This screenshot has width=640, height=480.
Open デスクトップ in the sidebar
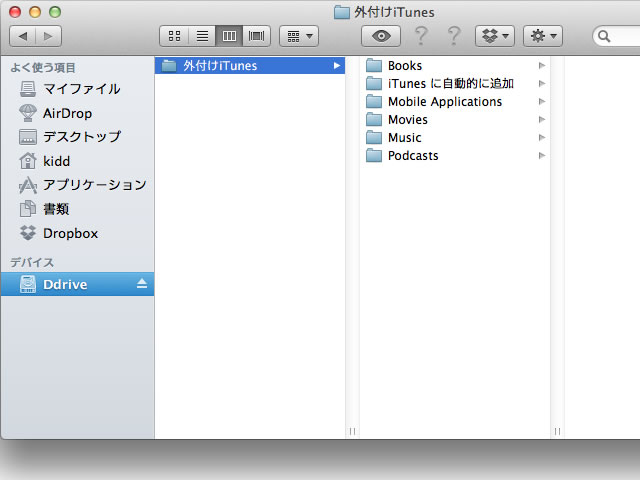click(x=78, y=137)
